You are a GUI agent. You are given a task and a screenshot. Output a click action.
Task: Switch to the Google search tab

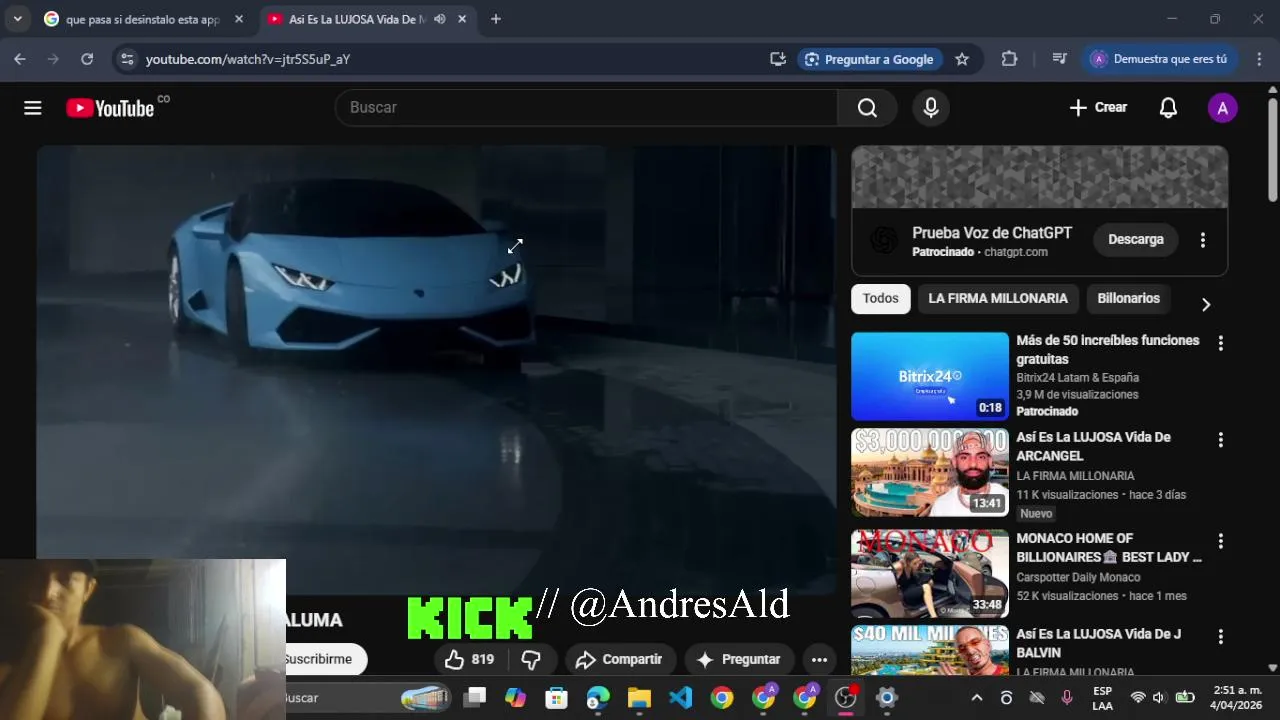click(x=143, y=19)
